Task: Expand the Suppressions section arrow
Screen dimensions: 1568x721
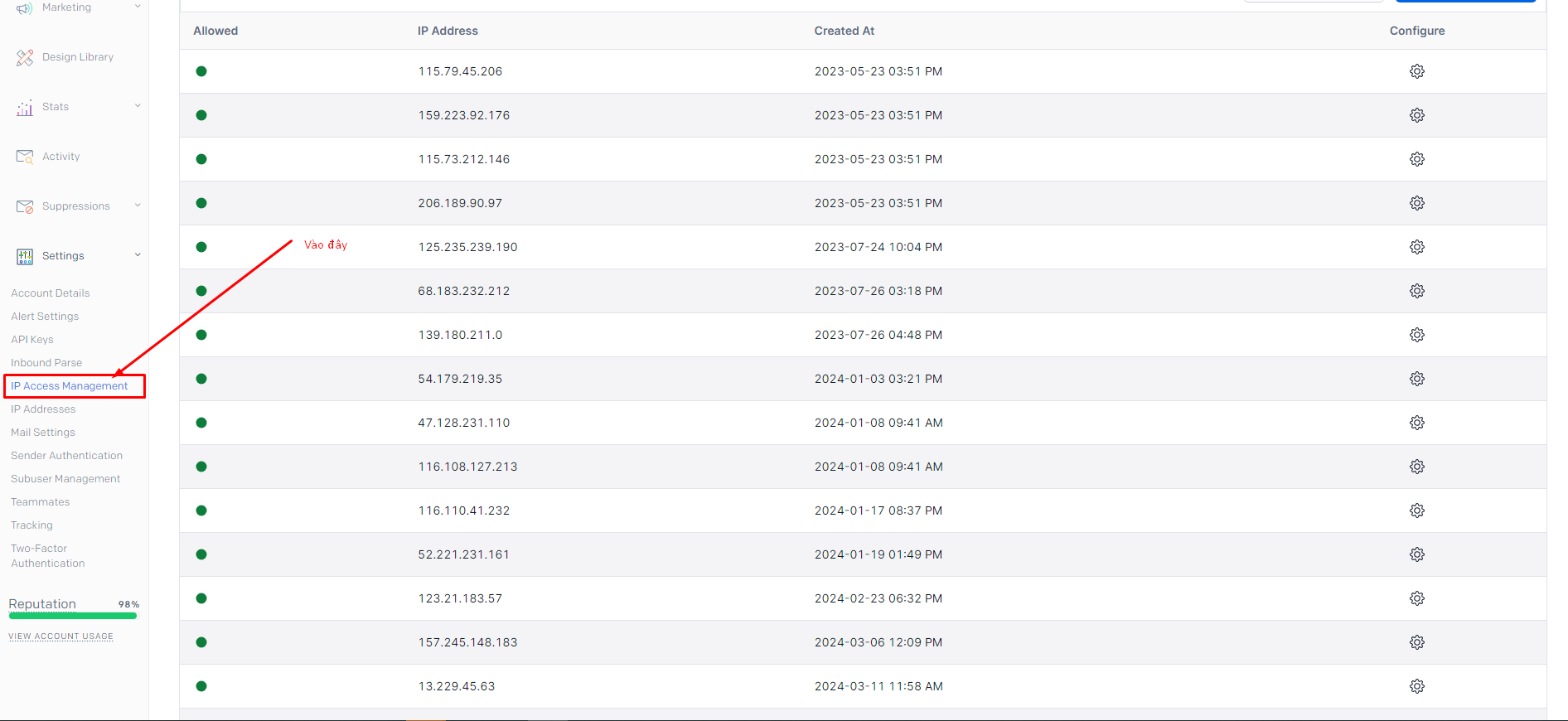Action: (x=138, y=206)
